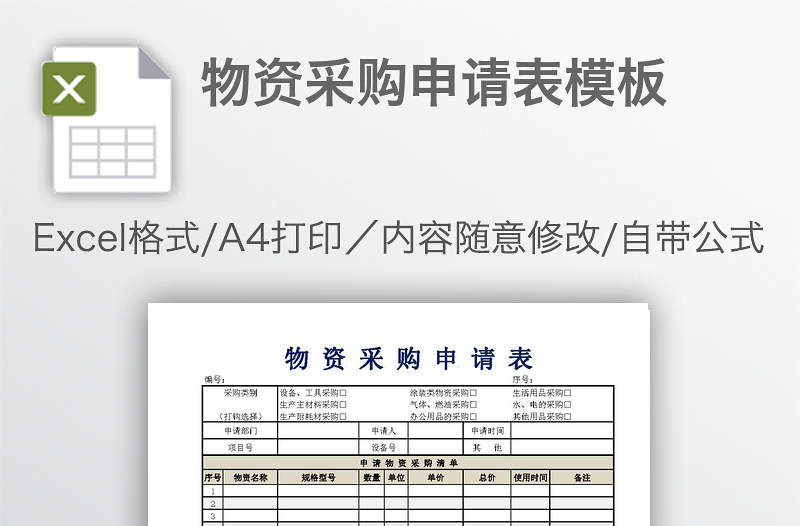The height and width of the screenshot is (526, 800).
Task: Select the 设备号 label cell
Action: point(384,447)
